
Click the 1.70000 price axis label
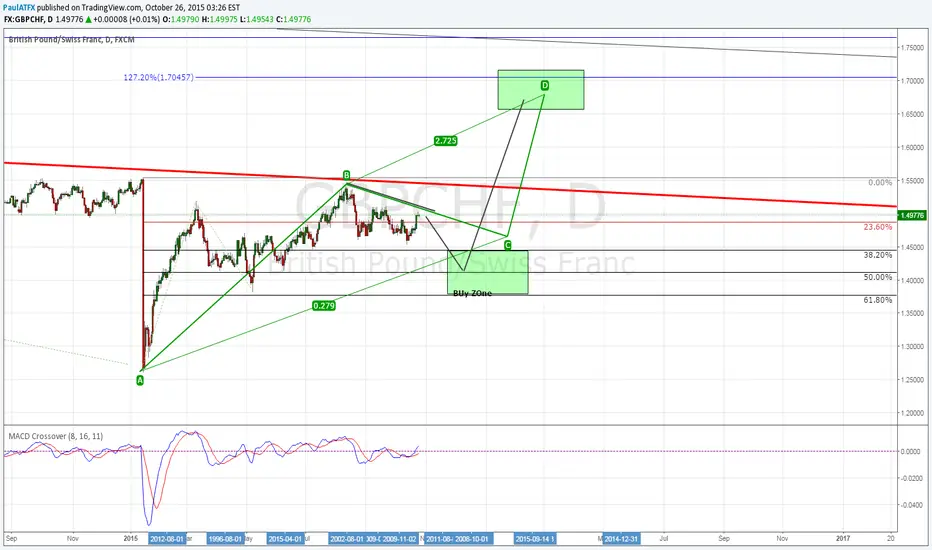click(912, 81)
